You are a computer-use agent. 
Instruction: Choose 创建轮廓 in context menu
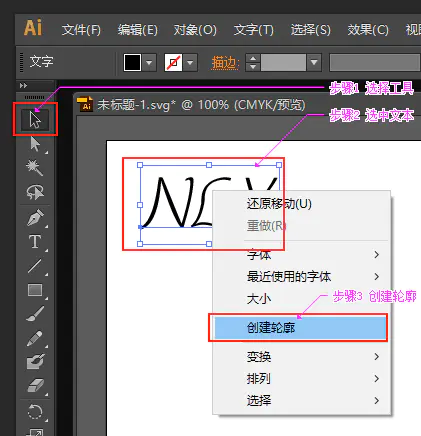click(300, 327)
